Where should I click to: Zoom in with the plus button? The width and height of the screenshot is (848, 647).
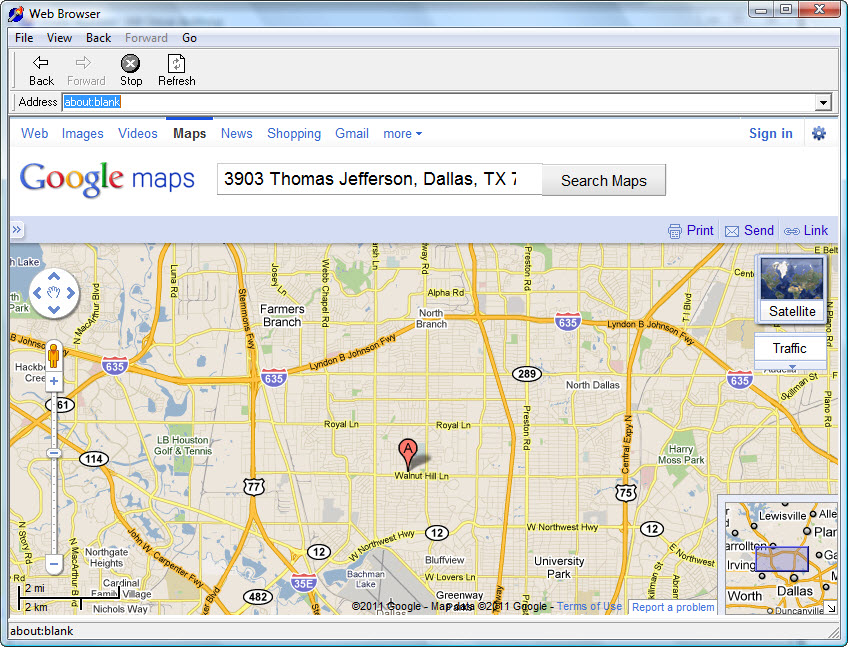point(54,381)
